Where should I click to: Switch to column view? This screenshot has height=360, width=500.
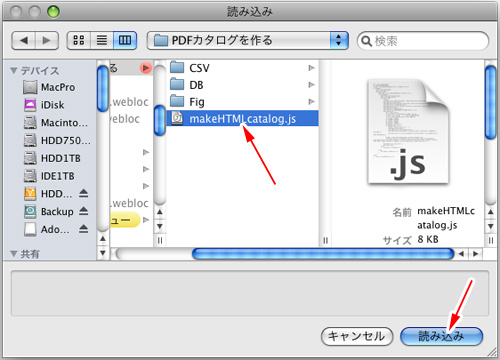tap(125, 41)
